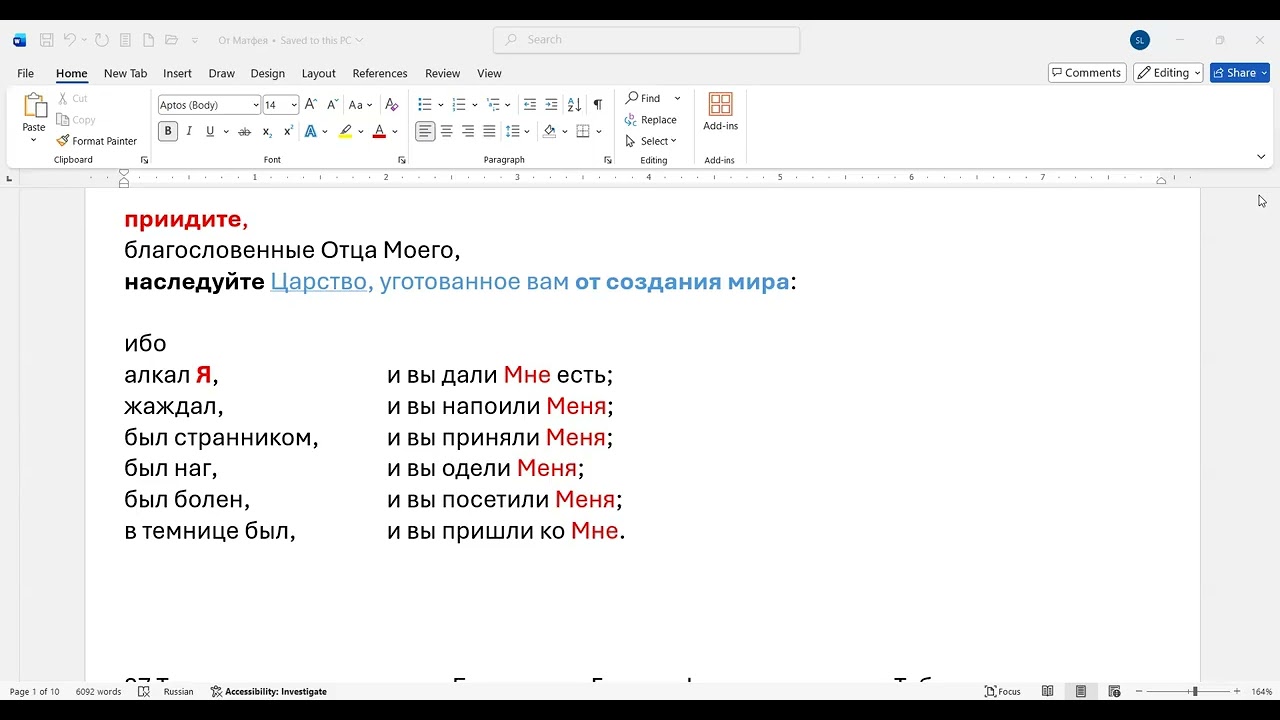Increase paragraph indent

(551, 105)
